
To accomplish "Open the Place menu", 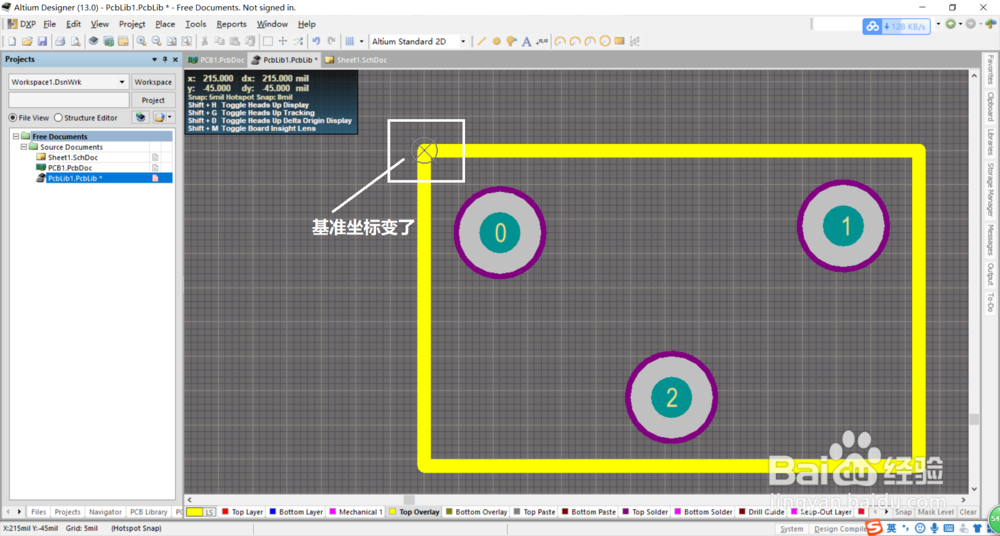I will 165,24.
